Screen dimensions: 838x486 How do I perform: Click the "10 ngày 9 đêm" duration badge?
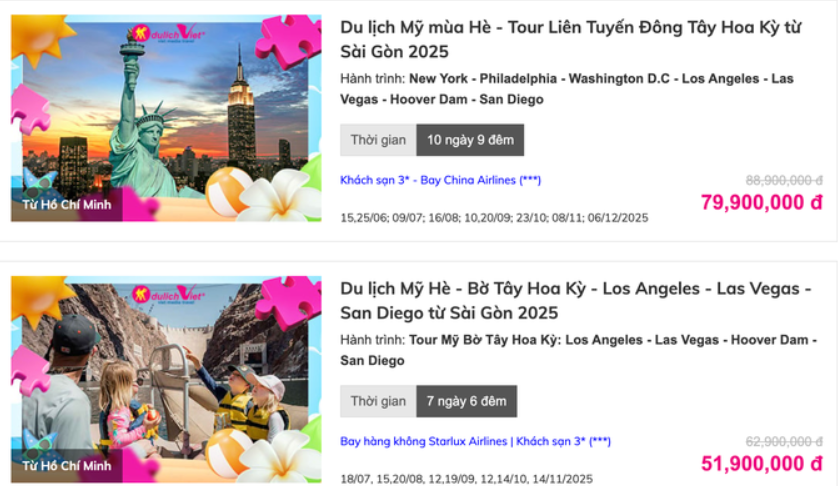click(470, 140)
